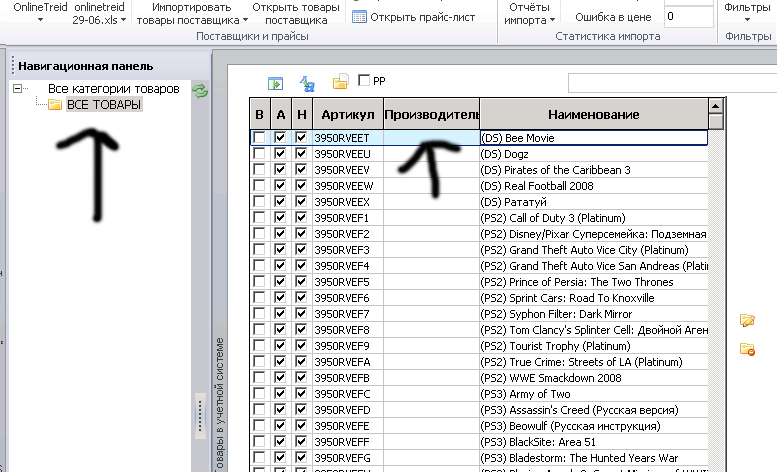Image resolution: width=777 pixels, height=472 pixels.
Task: Open the Отчёты импорта dropdown
Action: 529,14
